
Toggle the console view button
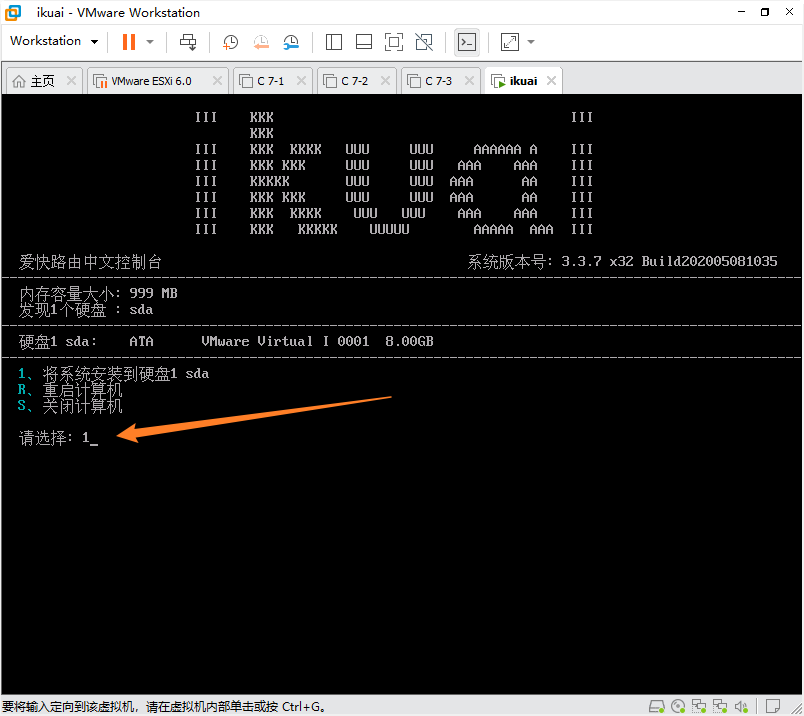click(x=466, y=42)
